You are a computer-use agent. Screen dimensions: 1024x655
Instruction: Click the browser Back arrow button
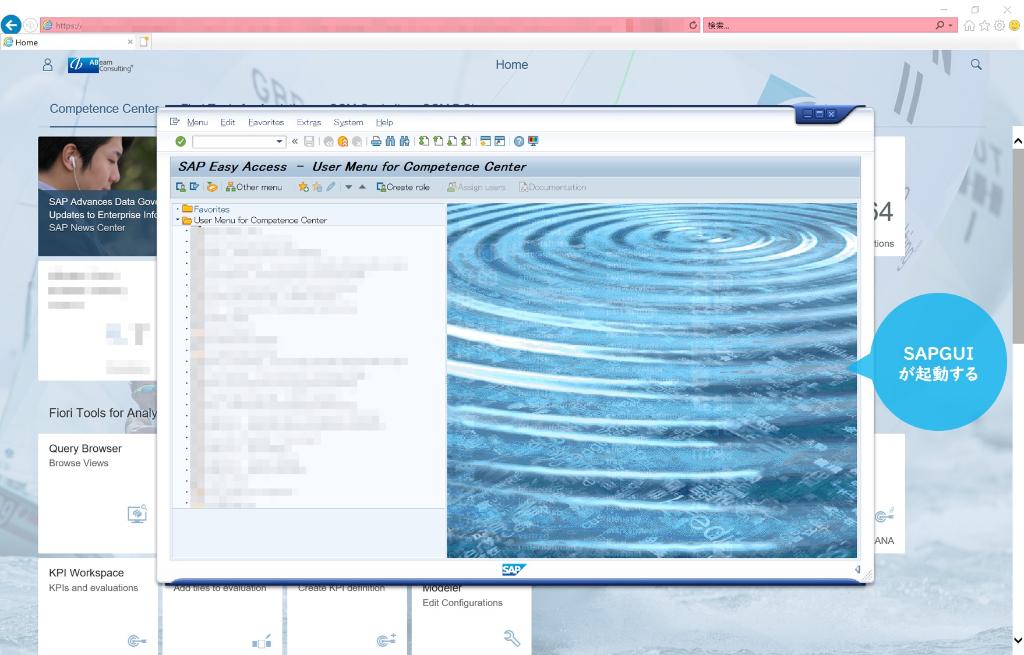(11, 25)
